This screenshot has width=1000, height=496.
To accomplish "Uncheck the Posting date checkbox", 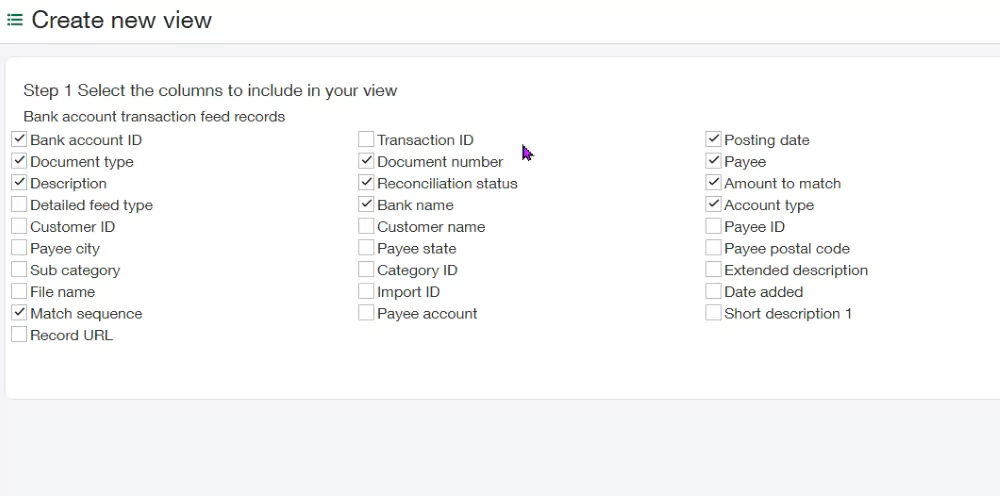I will coord(713,140).
